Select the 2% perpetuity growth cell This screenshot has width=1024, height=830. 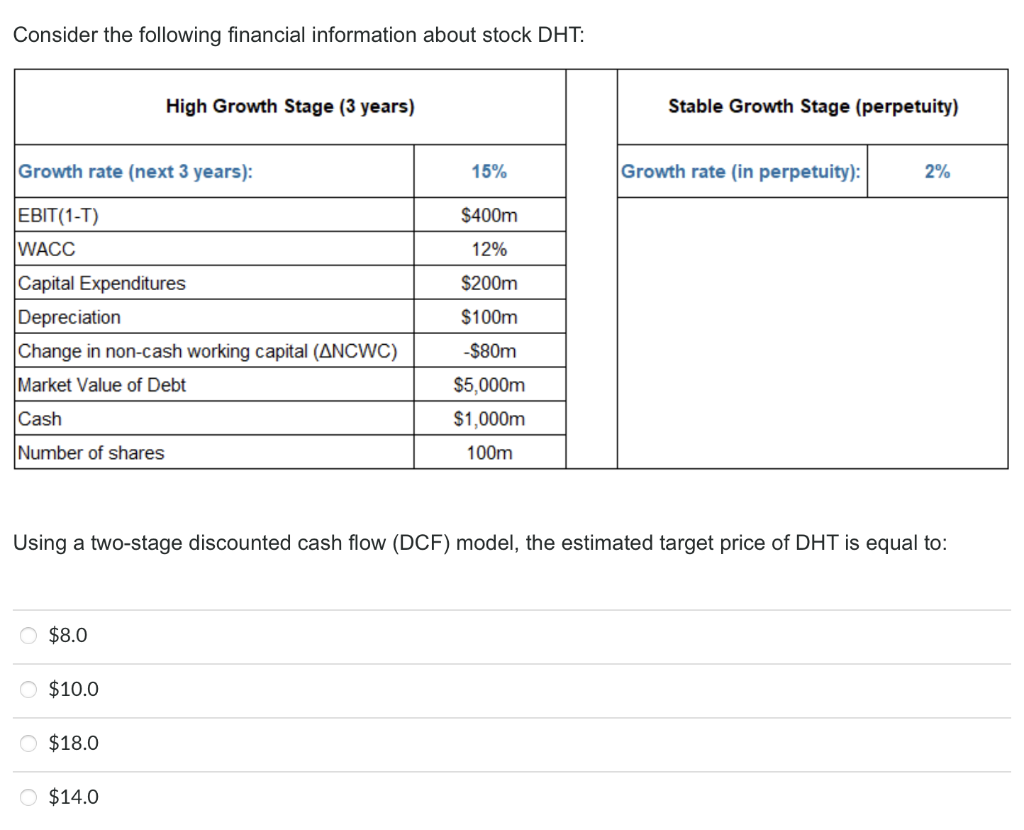937,171
